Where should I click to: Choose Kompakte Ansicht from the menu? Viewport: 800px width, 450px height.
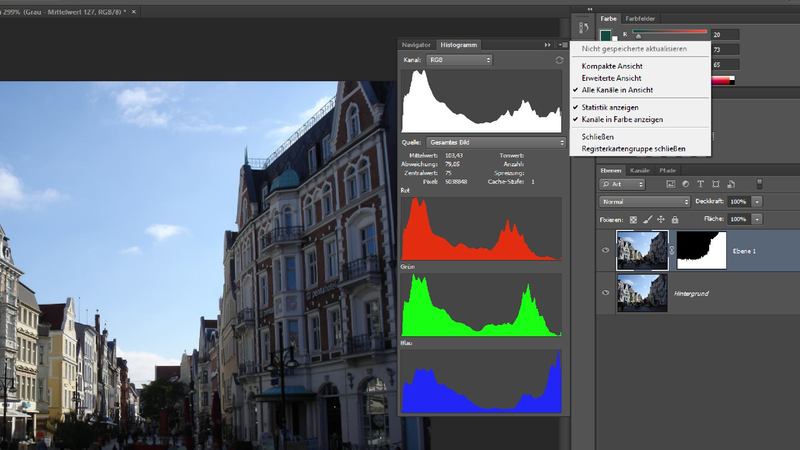click(x=611, y=67)
